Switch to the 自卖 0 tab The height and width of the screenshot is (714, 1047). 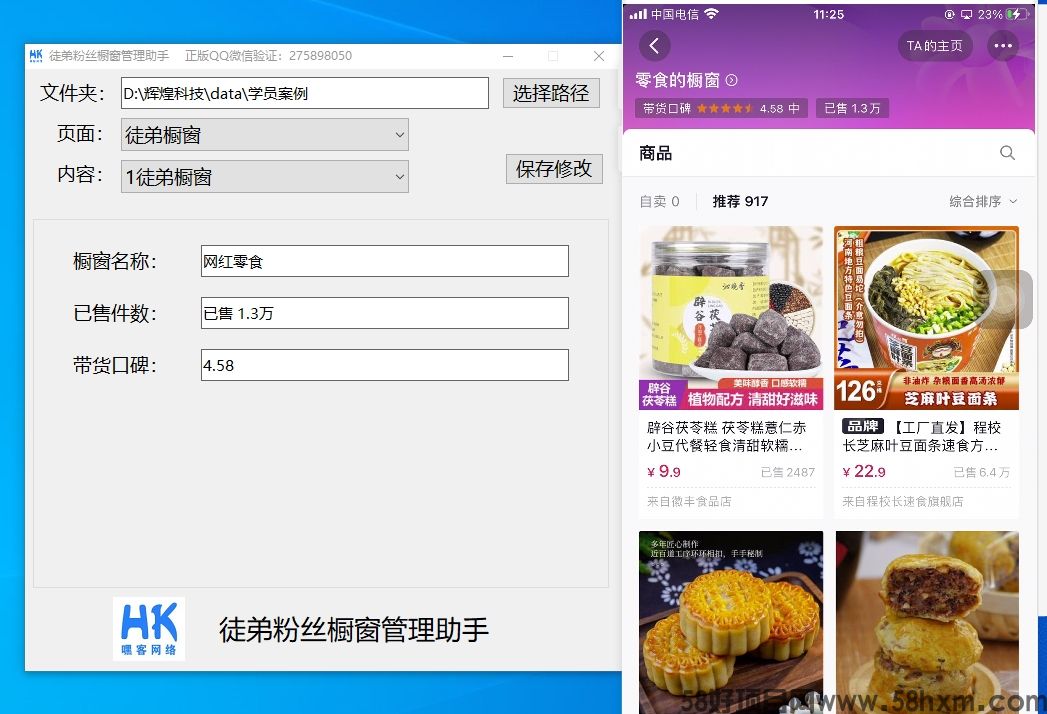coord(659,201)
